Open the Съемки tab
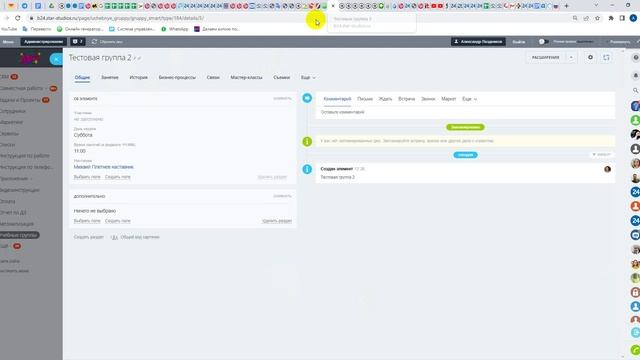 [282, 78]
